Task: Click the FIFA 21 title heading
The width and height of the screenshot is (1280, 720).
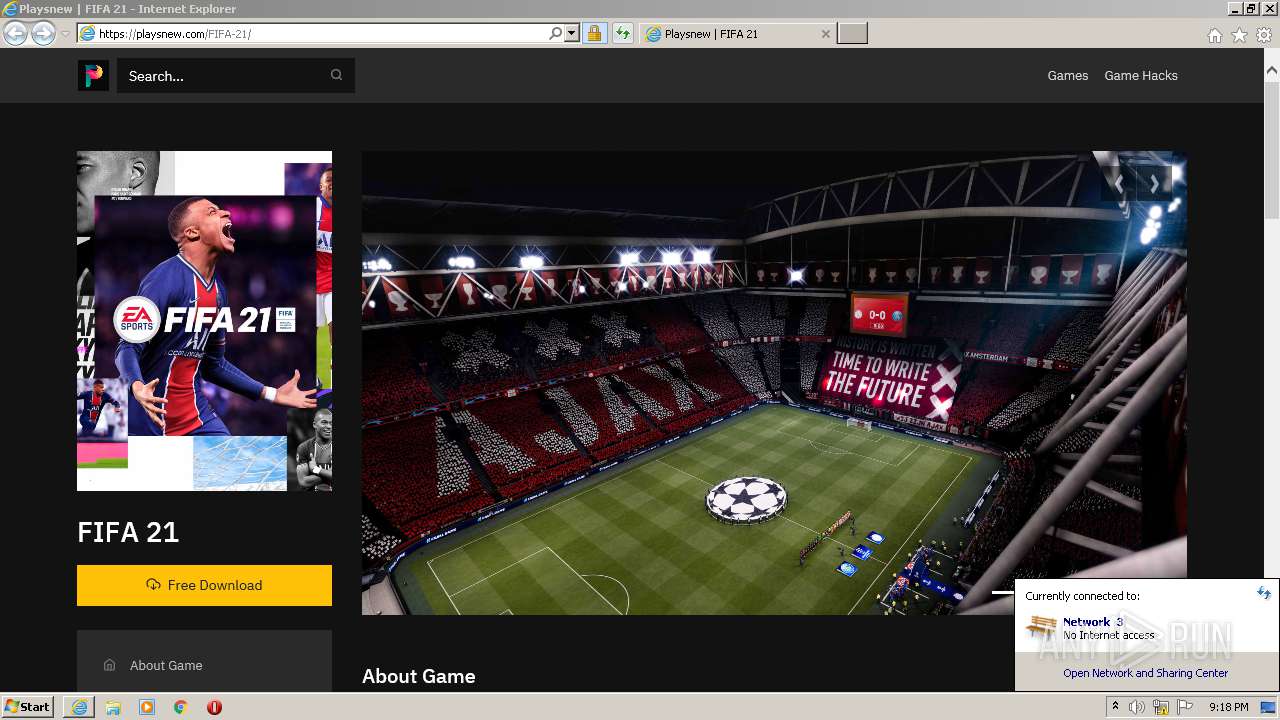Action: click(x=128, y=532)
